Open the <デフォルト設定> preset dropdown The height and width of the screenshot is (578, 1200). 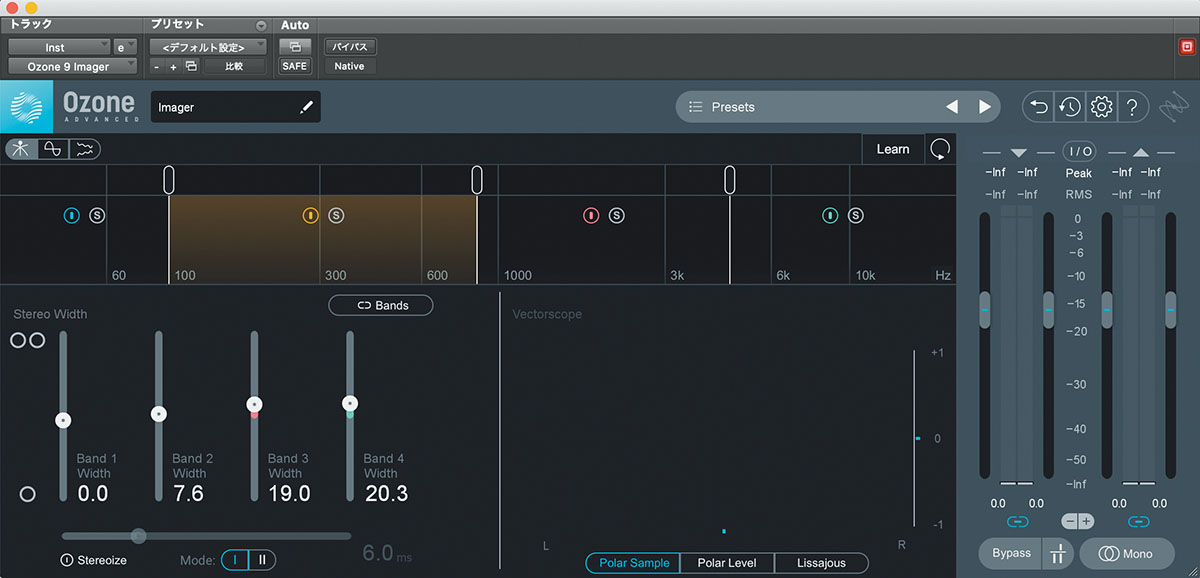pos(209,47)
